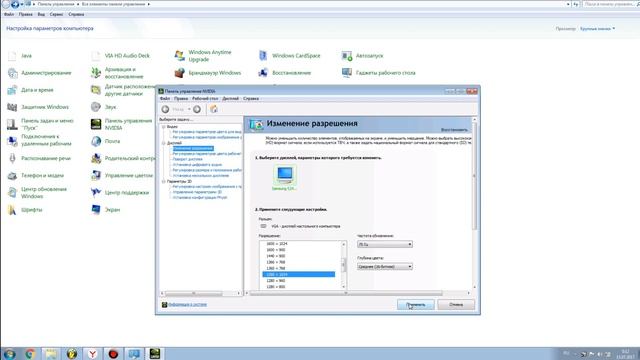The width and height of the screenshot is (640, 360).
Task: Collapse the Видео tree node
Action: coord(164,127)
